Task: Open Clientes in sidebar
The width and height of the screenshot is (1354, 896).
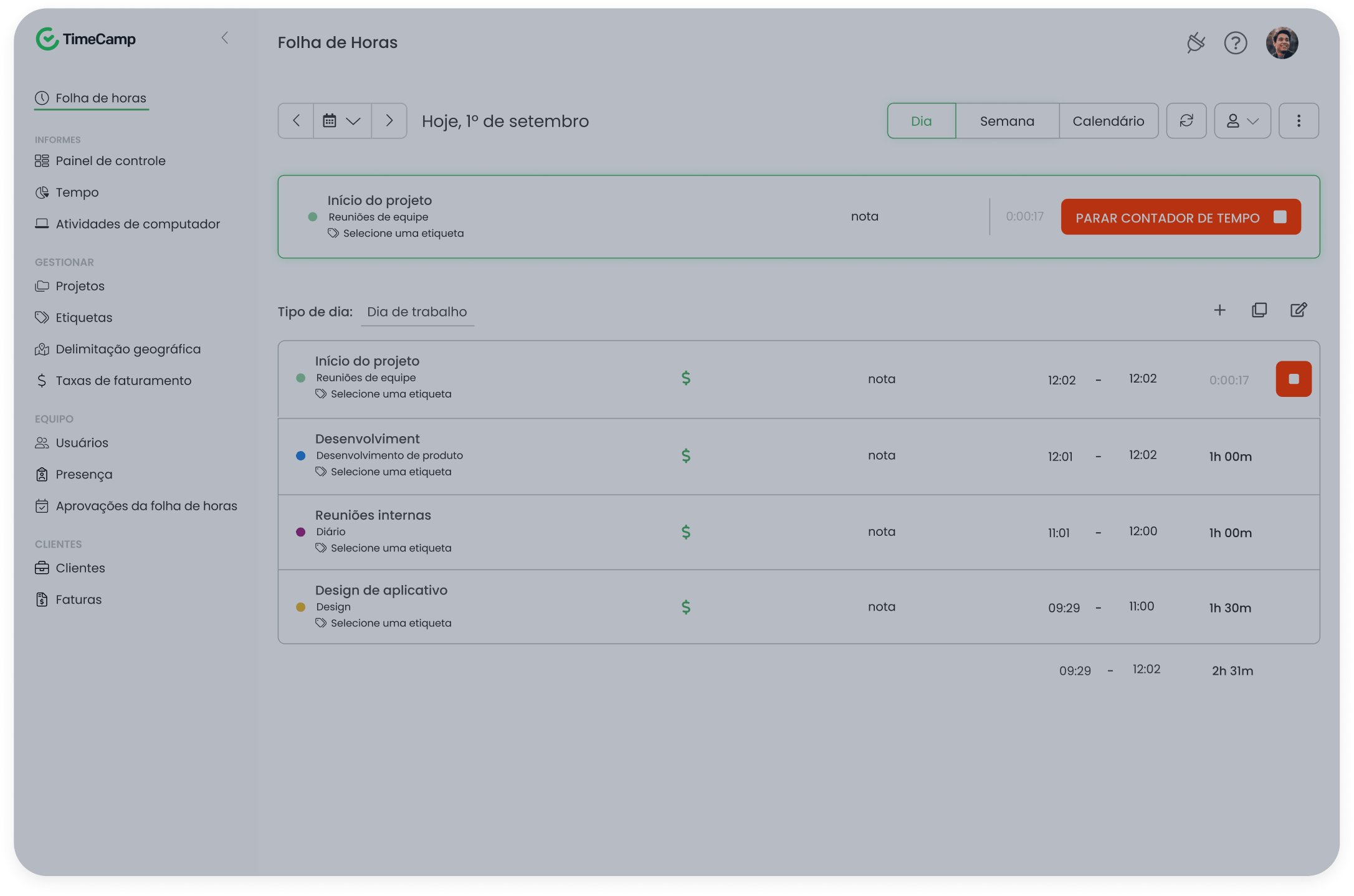Action: (x=70, y=568)
